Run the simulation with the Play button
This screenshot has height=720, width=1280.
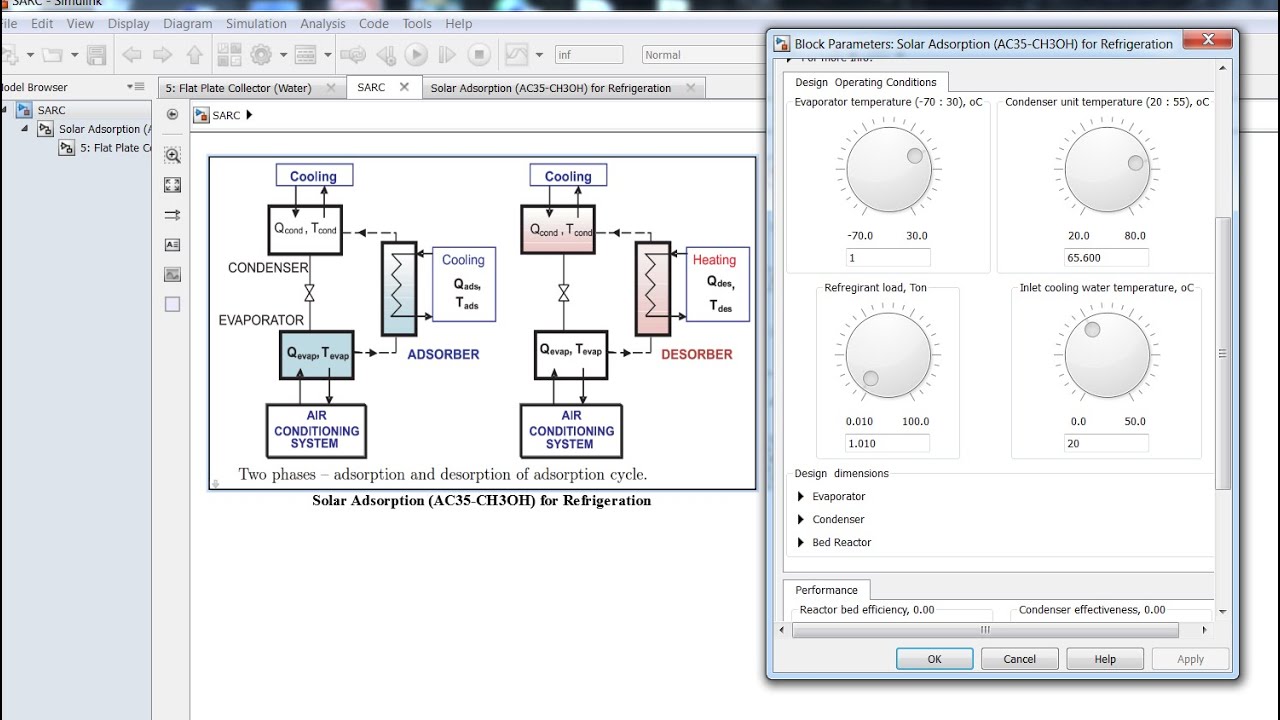pyautogui.click(x=416, y=55)
